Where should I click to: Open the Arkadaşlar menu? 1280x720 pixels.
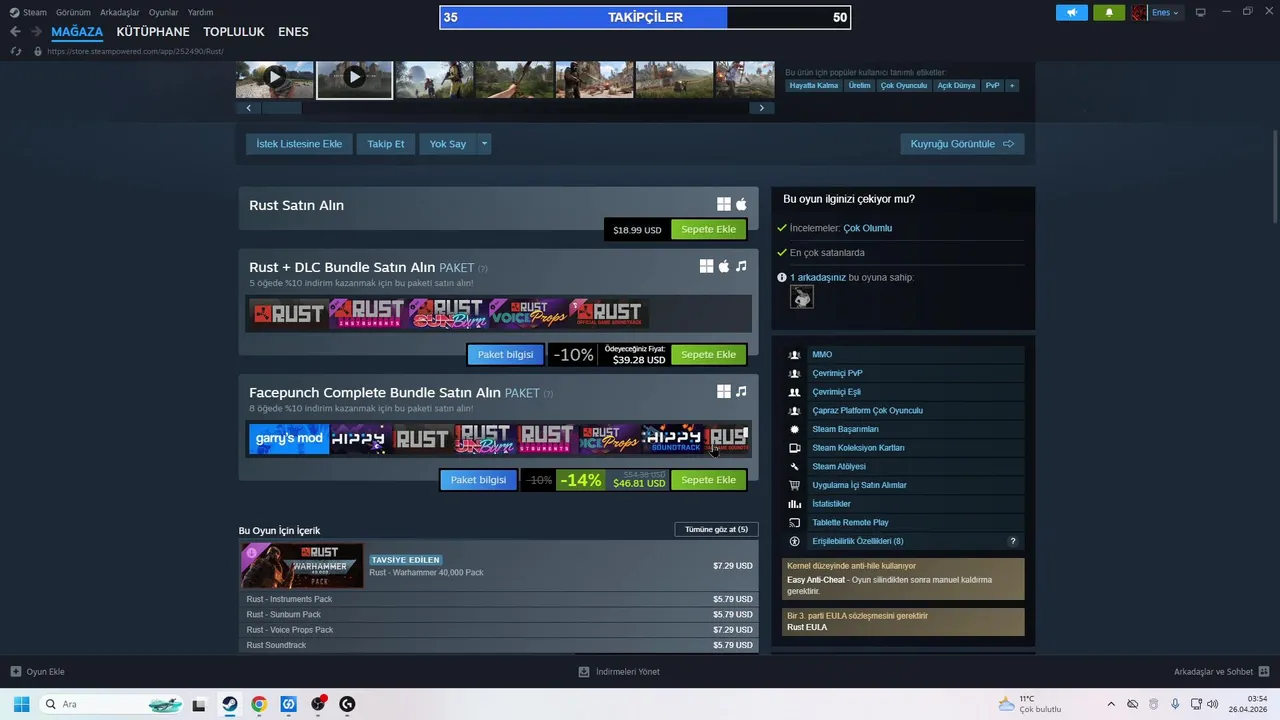119,13
